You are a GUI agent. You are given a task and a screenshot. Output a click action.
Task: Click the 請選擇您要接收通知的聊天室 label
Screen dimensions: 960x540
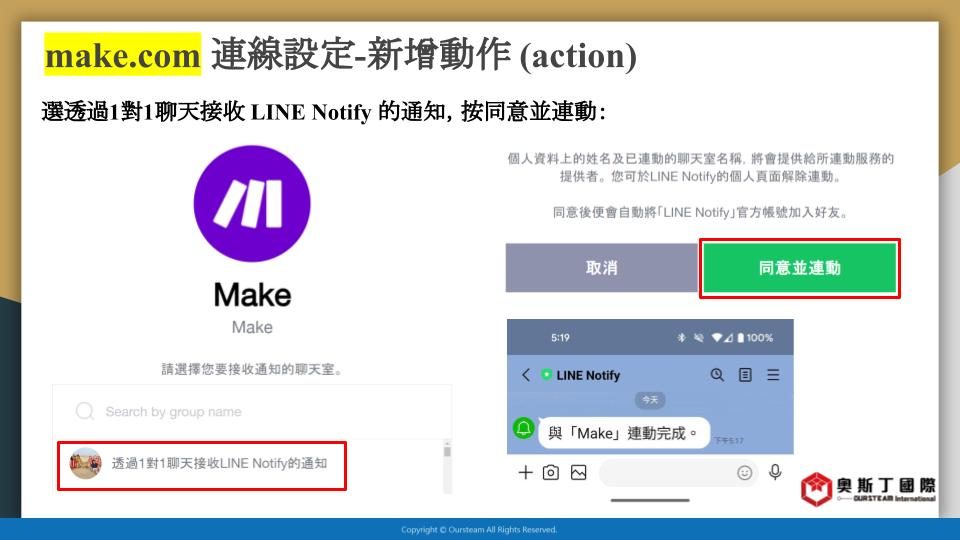252,369
